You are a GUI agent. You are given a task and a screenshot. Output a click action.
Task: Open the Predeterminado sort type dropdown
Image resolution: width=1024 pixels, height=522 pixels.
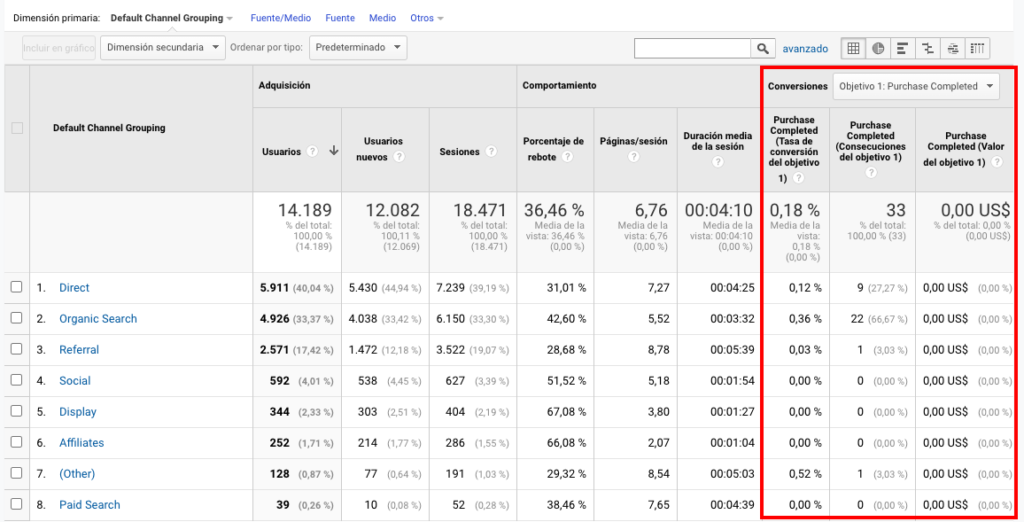coord(358,48)
